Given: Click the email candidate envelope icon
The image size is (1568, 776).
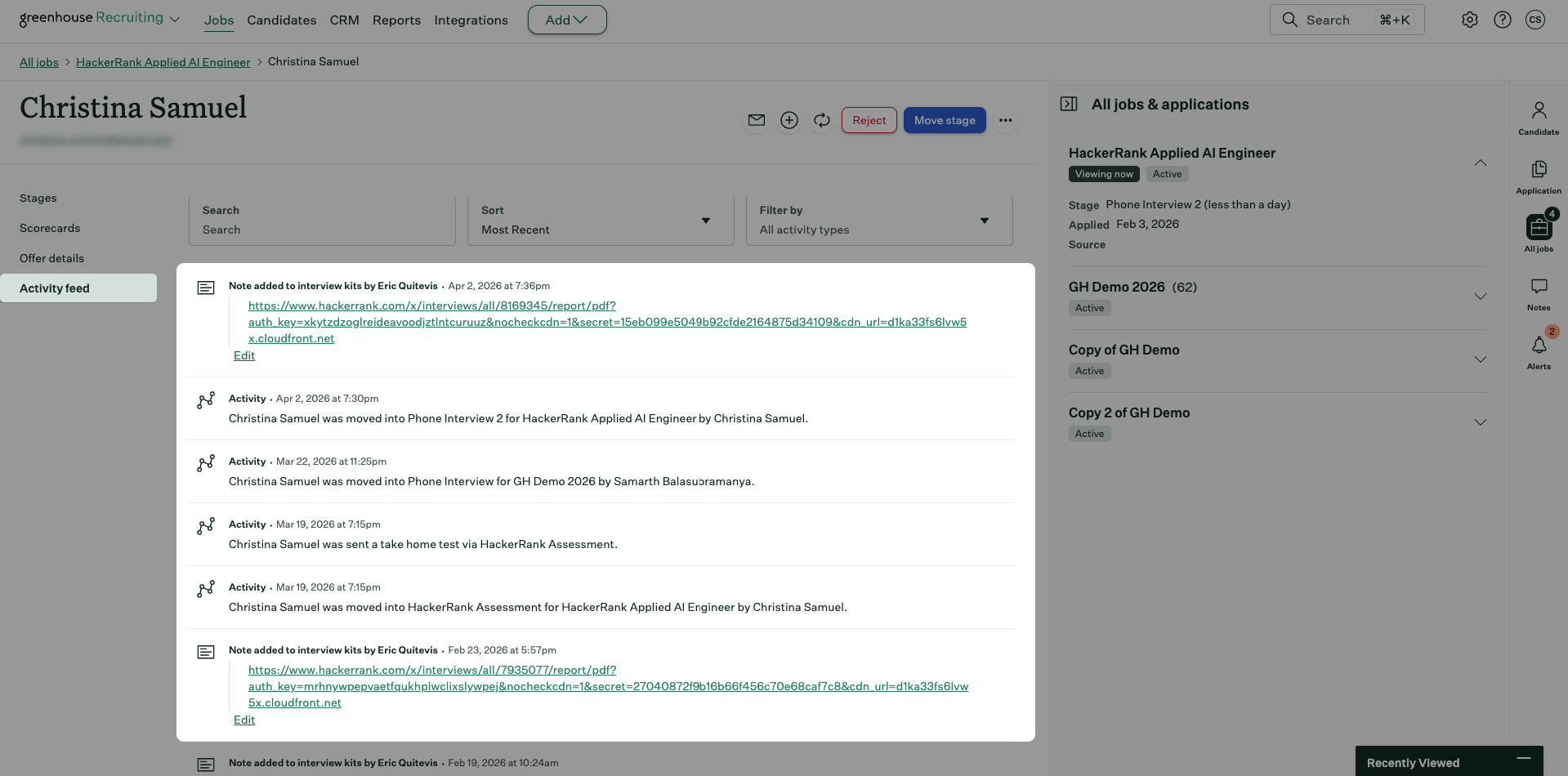Looking at the screenshot, I should [x=757, y=120].
